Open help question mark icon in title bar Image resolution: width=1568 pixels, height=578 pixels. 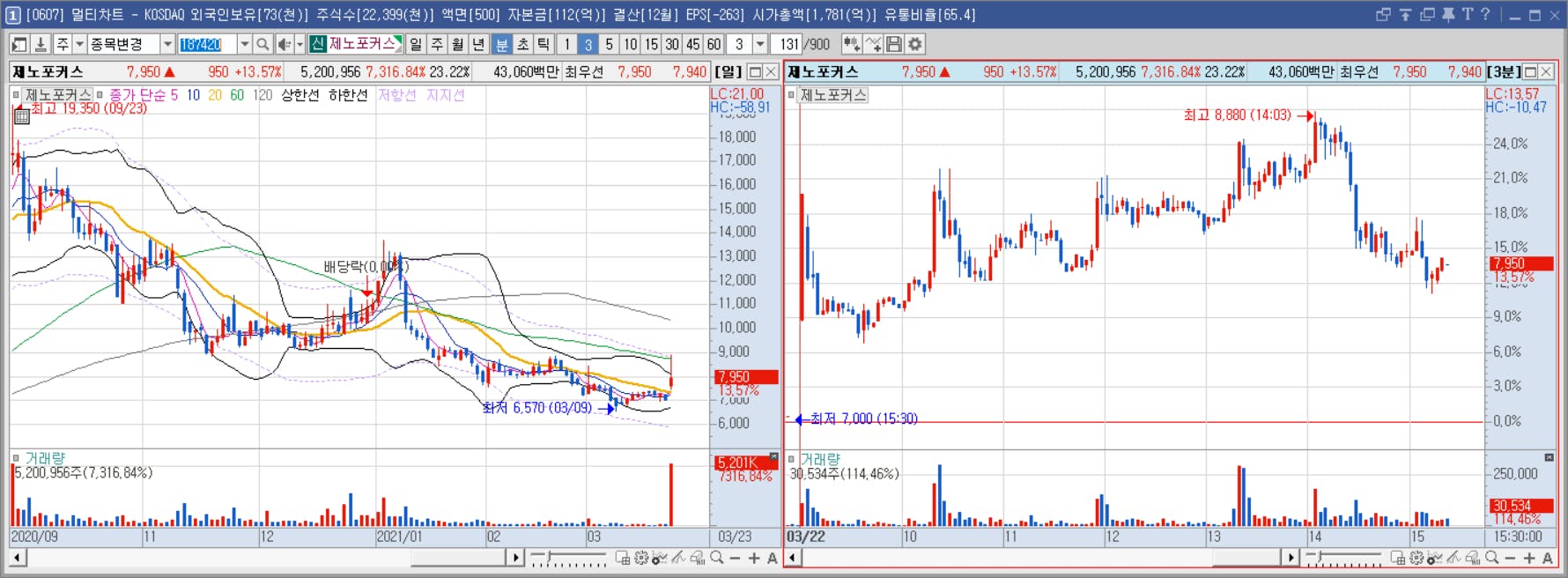coord(1485,14)
